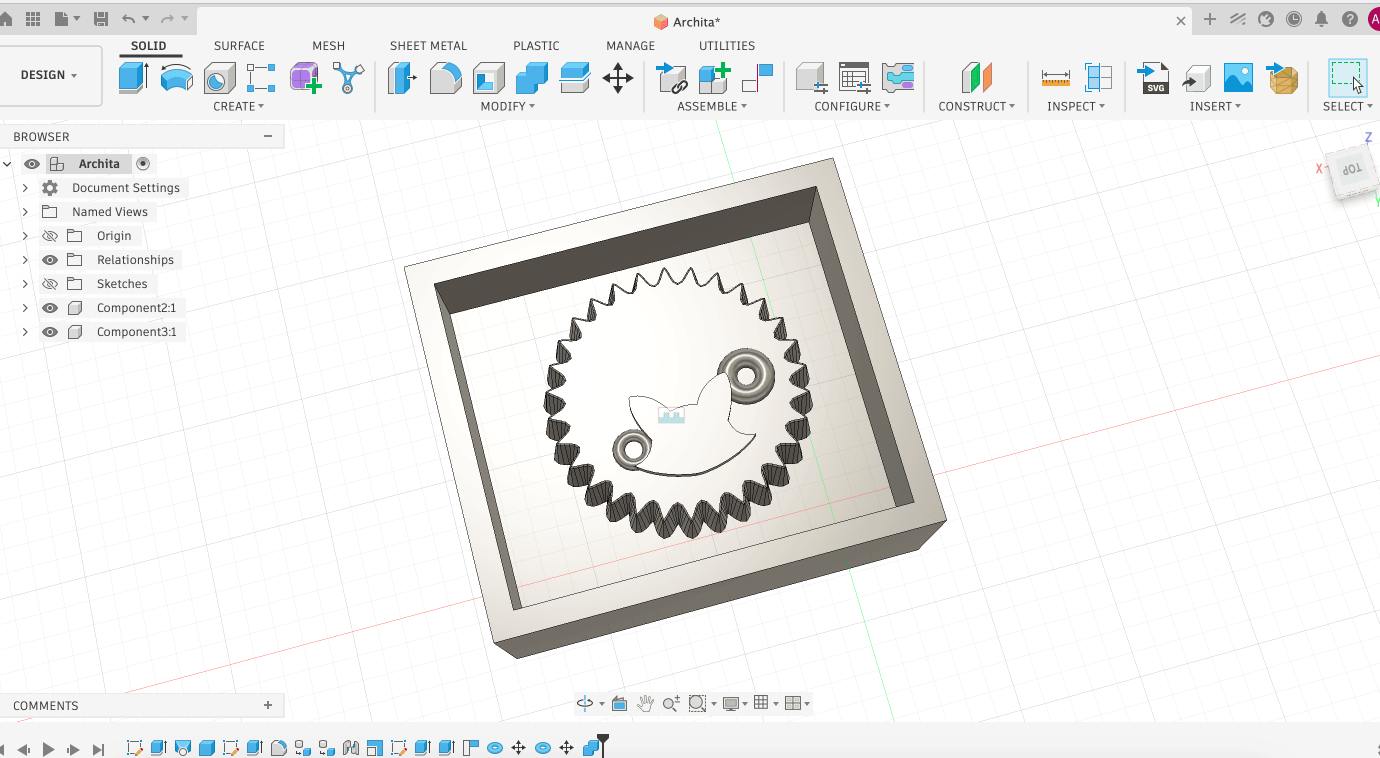This screenshot has width=1380, height=758.
Task: Click the ViewCube top face
Action: point(1351,170)
